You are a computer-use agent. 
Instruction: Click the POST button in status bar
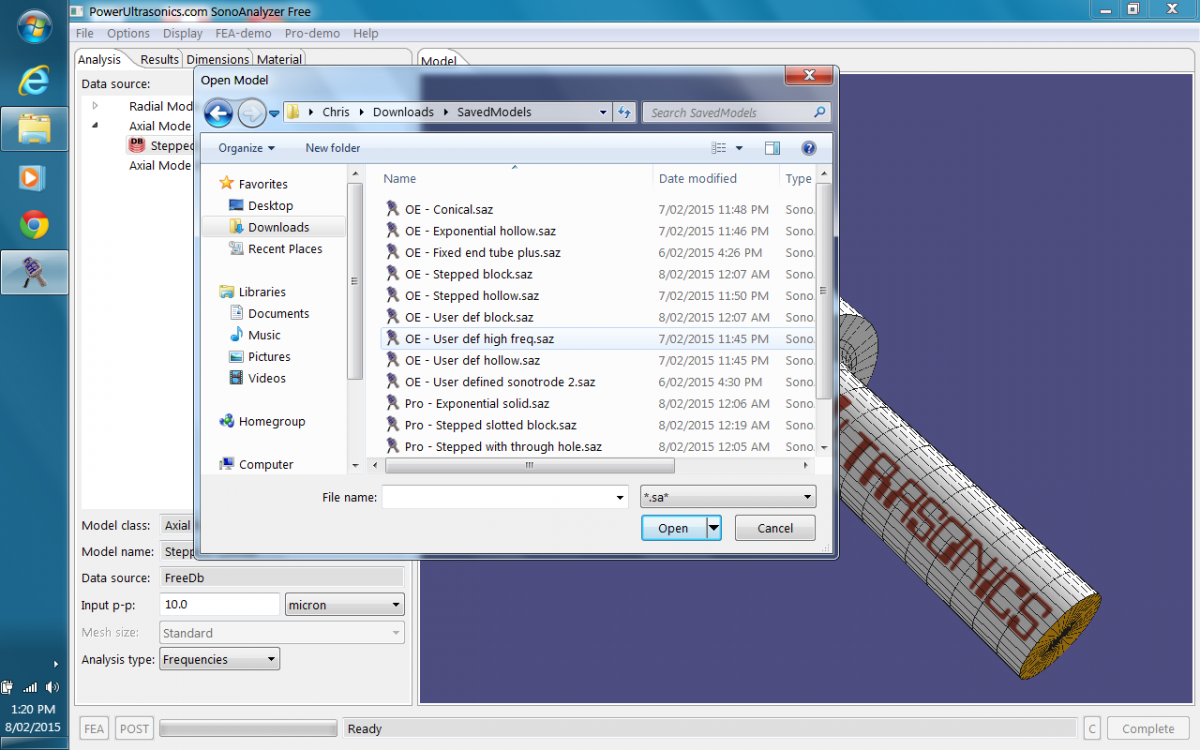[x=134, y=729]
